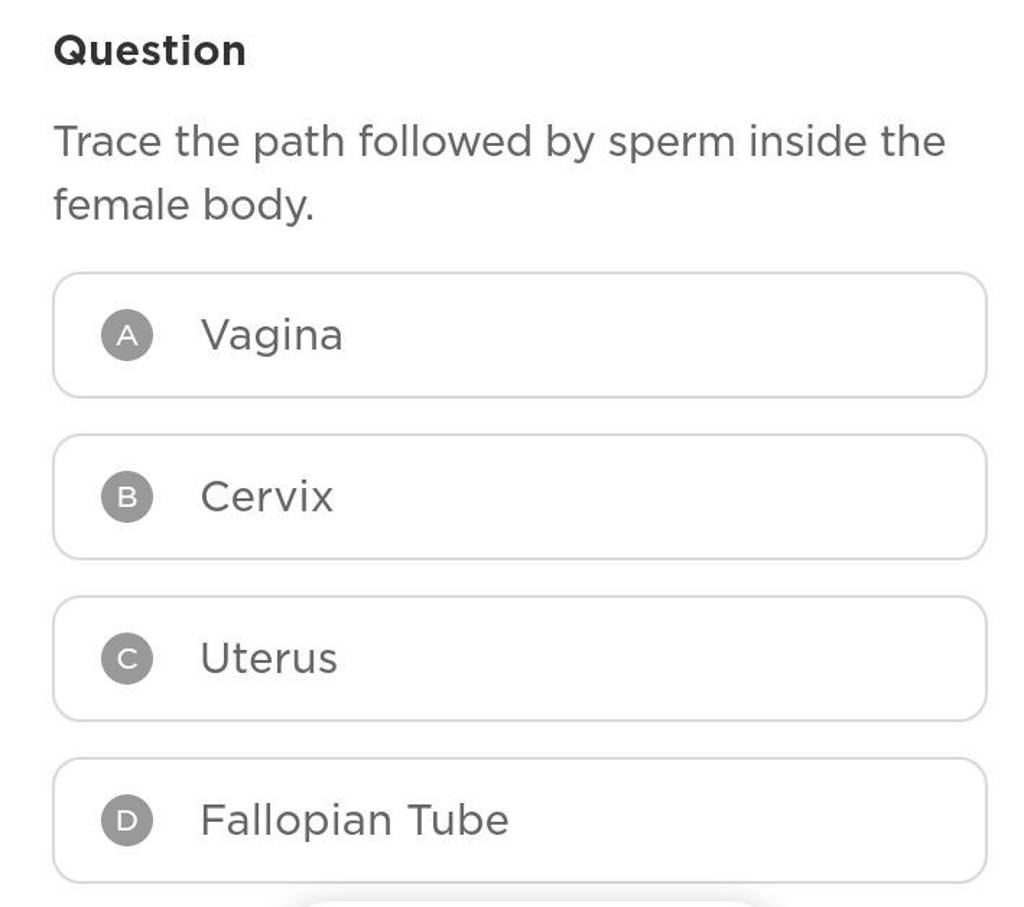Click the white area of the Fallopian Tube card
The image size is (1024, 907).
700,820
